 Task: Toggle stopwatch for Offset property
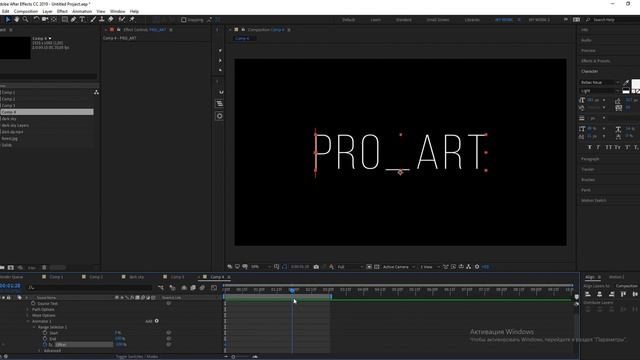pyautogui.click(x=45, y=344)
